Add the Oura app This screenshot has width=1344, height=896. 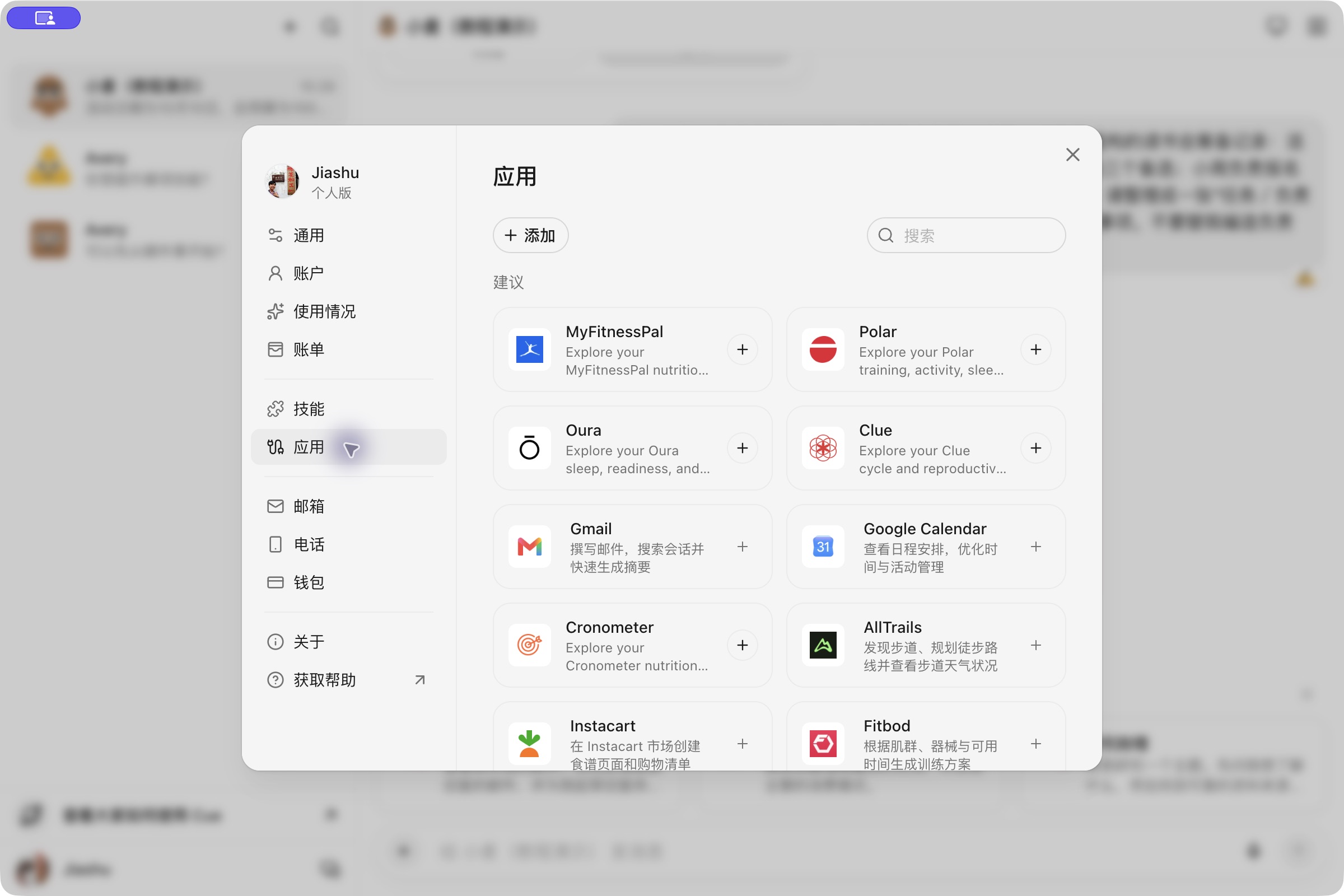[x=743, y=448]
